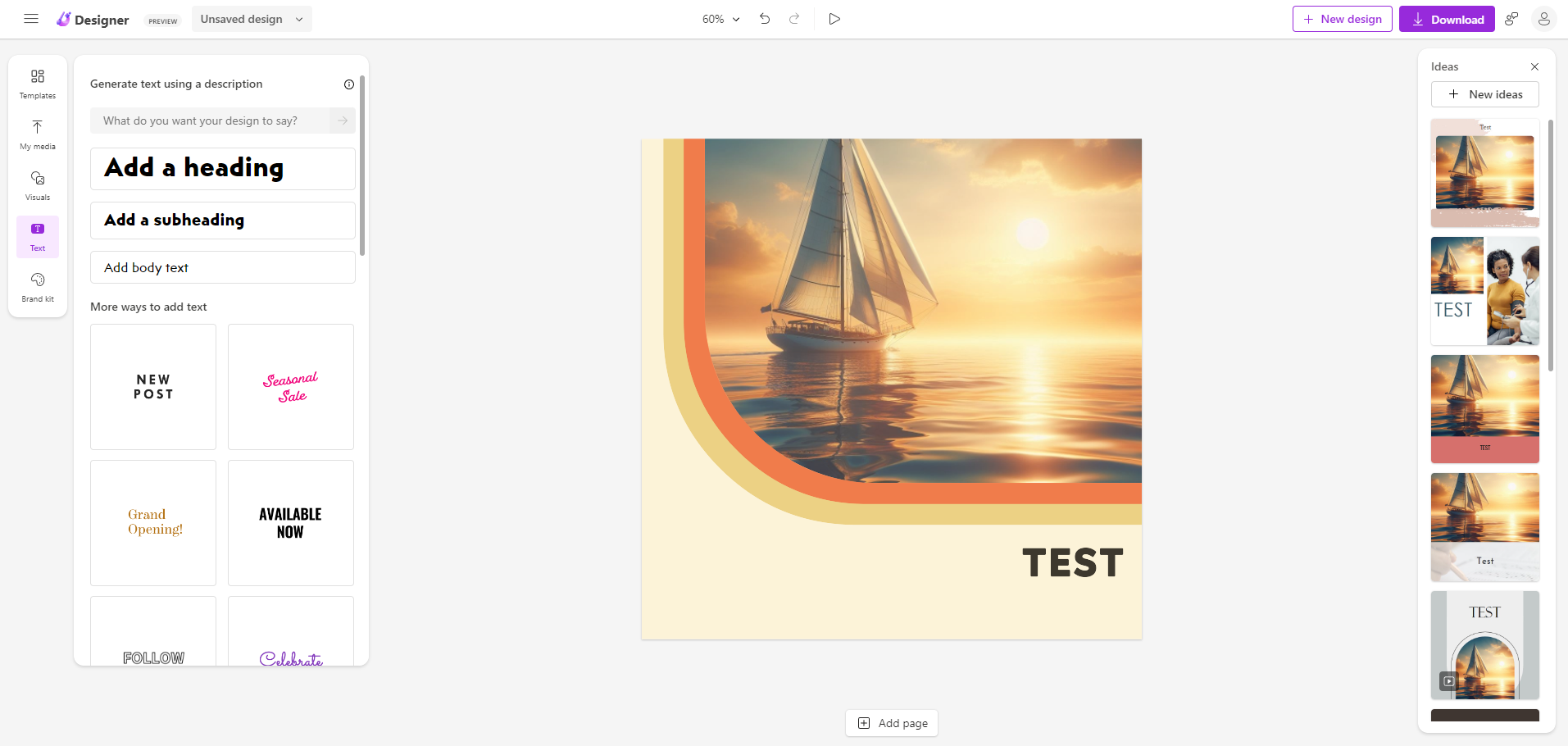This screenshot has height=746, width=1568.
Task: Open the 60% zoom level dropdown
Action: [719, 18]
